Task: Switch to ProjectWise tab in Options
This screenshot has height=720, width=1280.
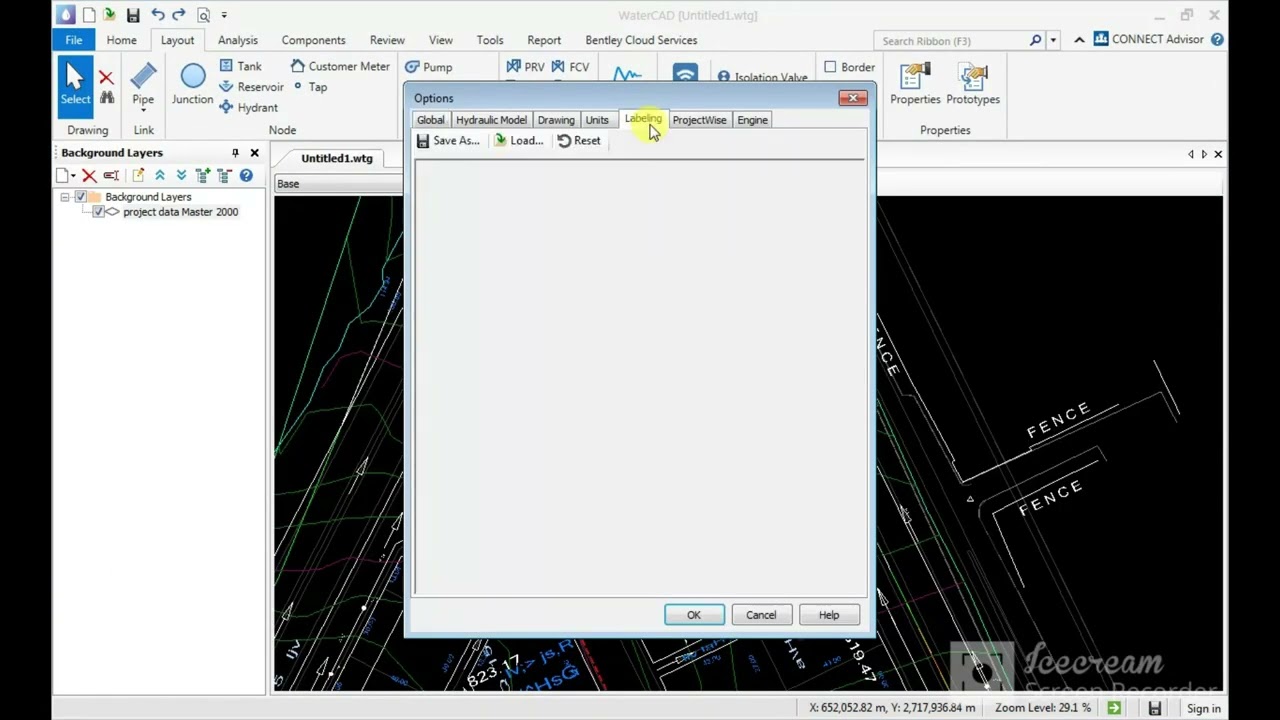Action: click(x=699, y=120)
